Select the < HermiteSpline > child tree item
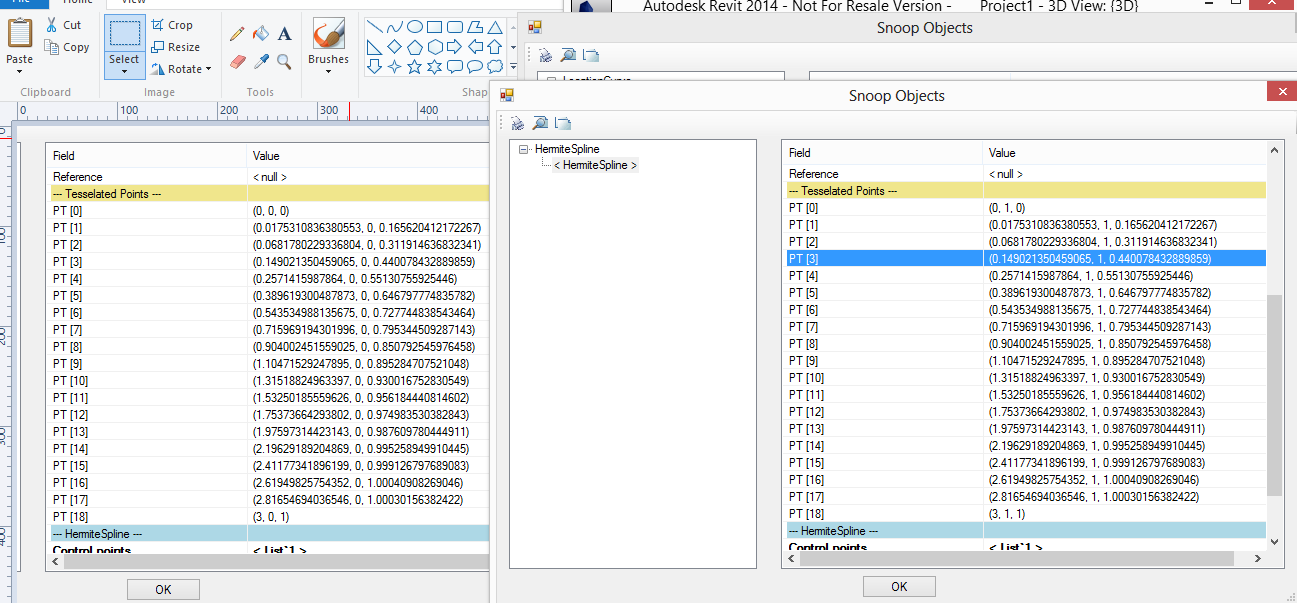Image resolution: width=1297 pixels, height=603 pixels. 595,165
